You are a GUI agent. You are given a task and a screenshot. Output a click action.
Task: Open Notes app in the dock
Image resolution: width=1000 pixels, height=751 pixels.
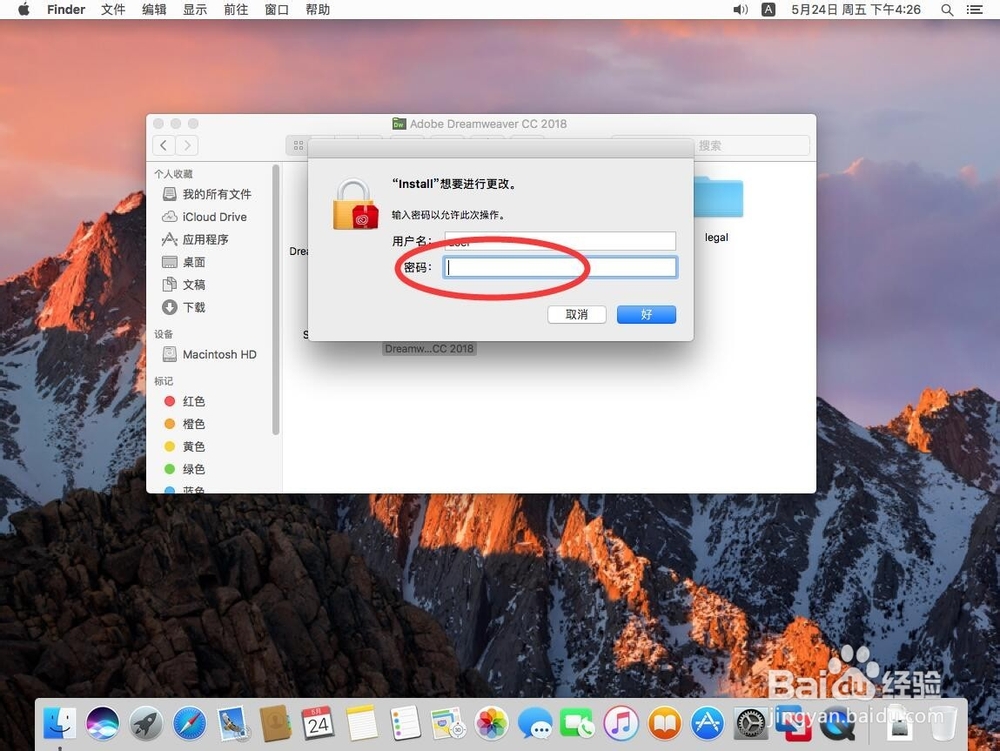point(362,724)
